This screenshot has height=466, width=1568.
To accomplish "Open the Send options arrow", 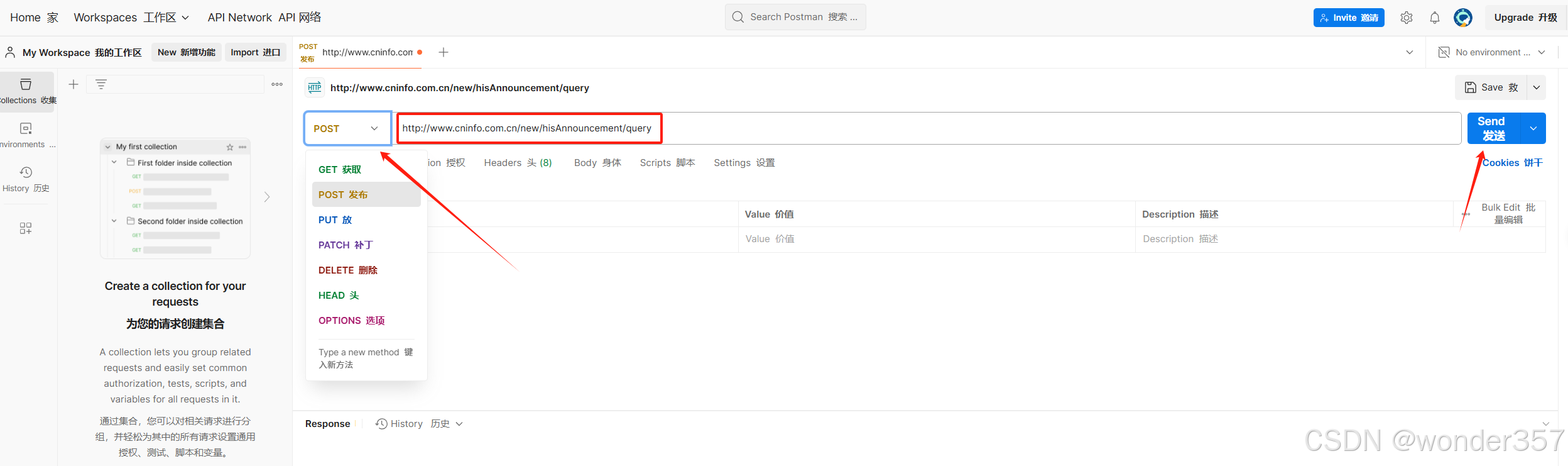I will [x=1533, y=128].
